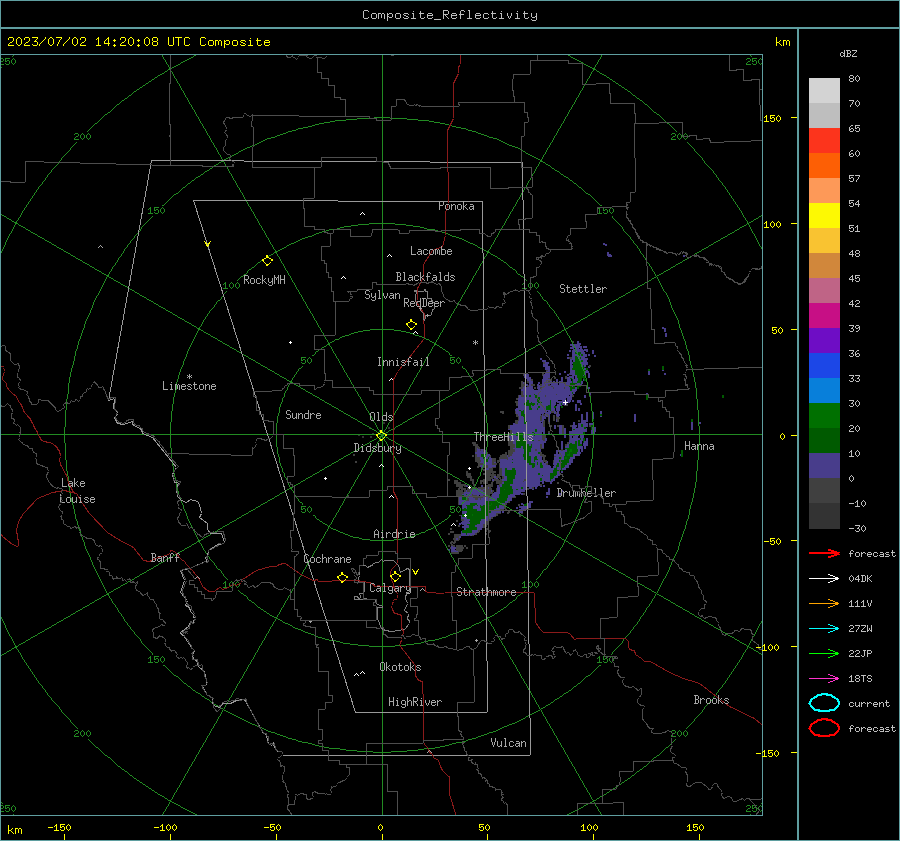Screen dimensions: 900x841
Task: Click the Lake Louise label
Action: tap(77, 491)
